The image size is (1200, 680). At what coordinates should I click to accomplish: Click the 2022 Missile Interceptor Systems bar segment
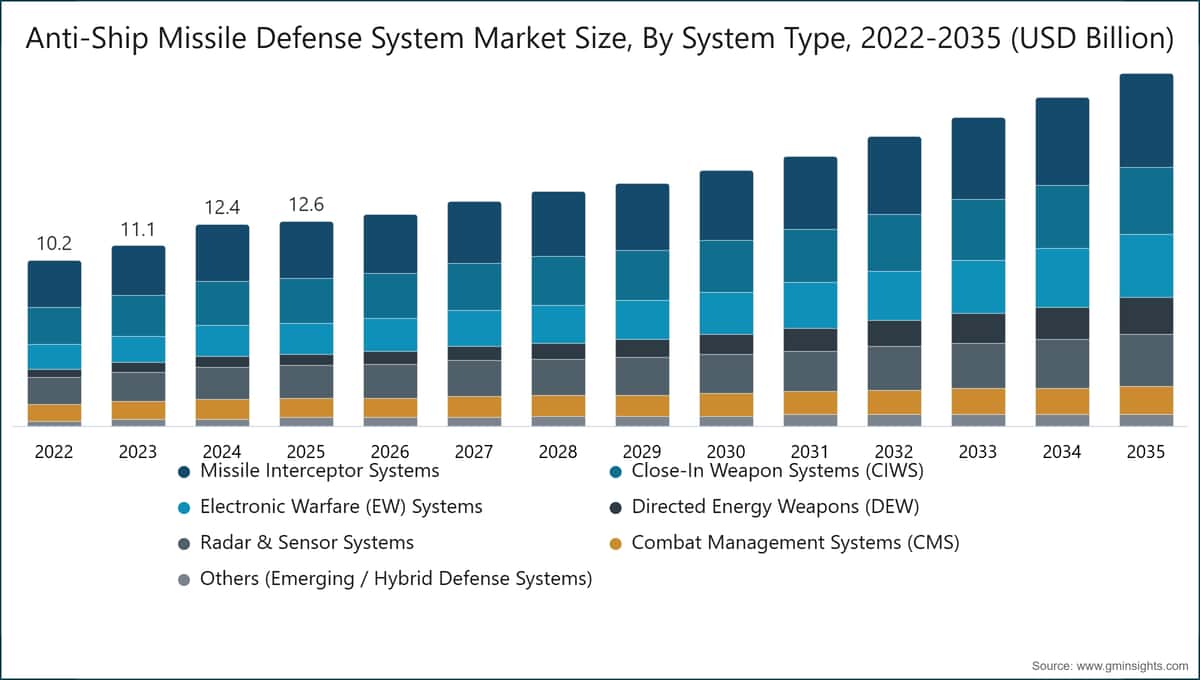coord(54,284)
